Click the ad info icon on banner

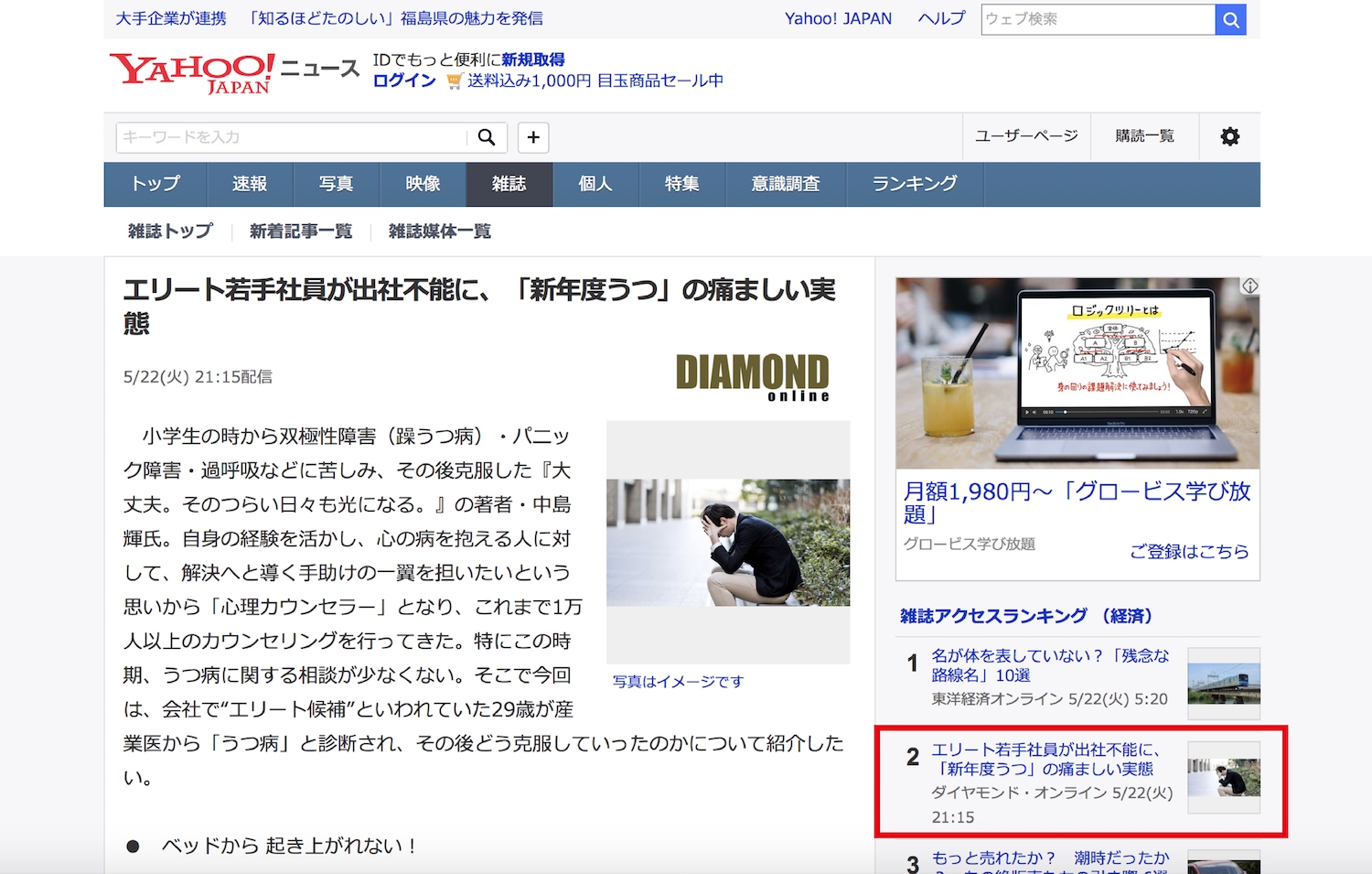pos(1249,286)
